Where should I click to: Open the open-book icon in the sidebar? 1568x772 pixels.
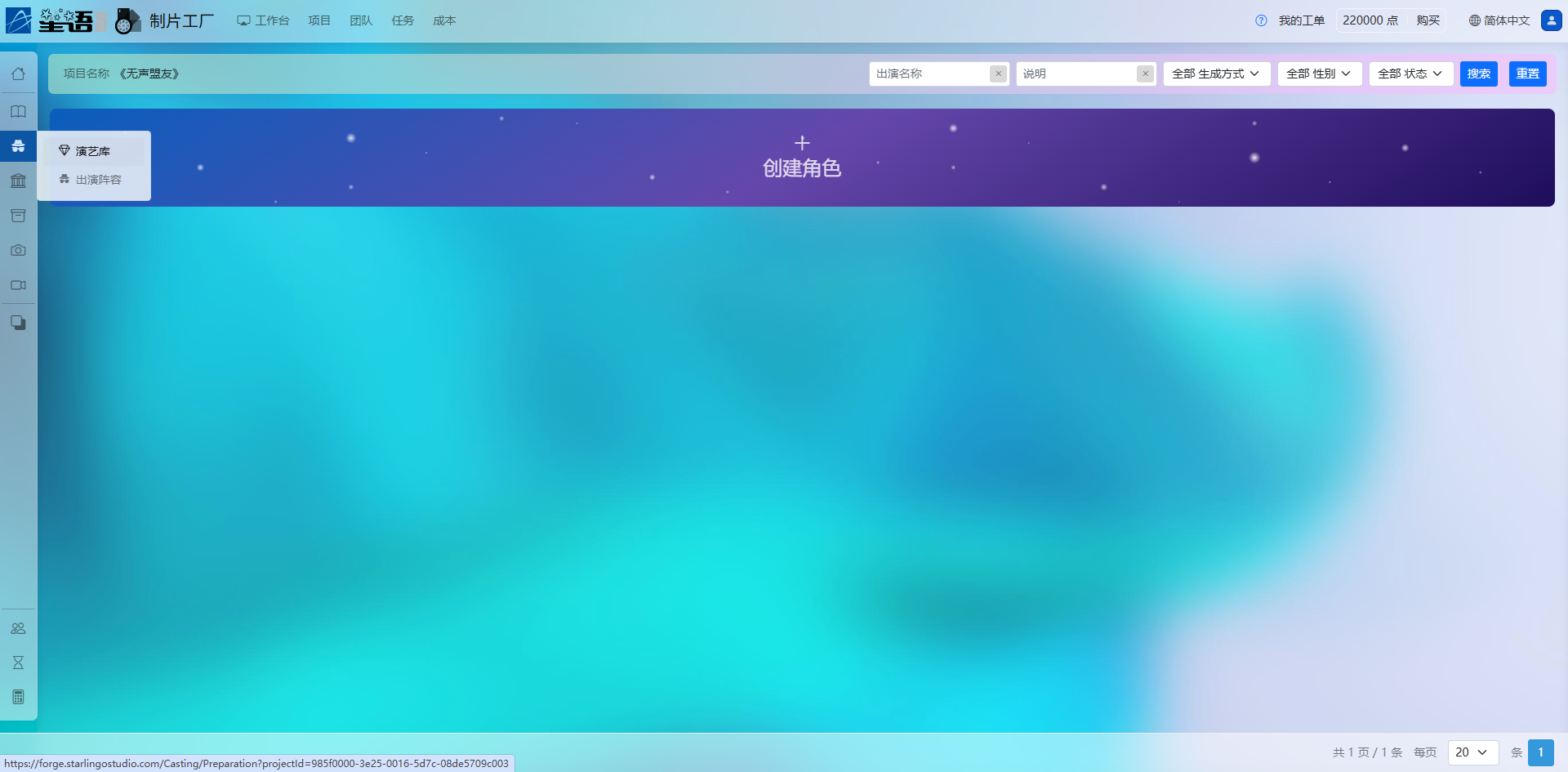[18, 112]
